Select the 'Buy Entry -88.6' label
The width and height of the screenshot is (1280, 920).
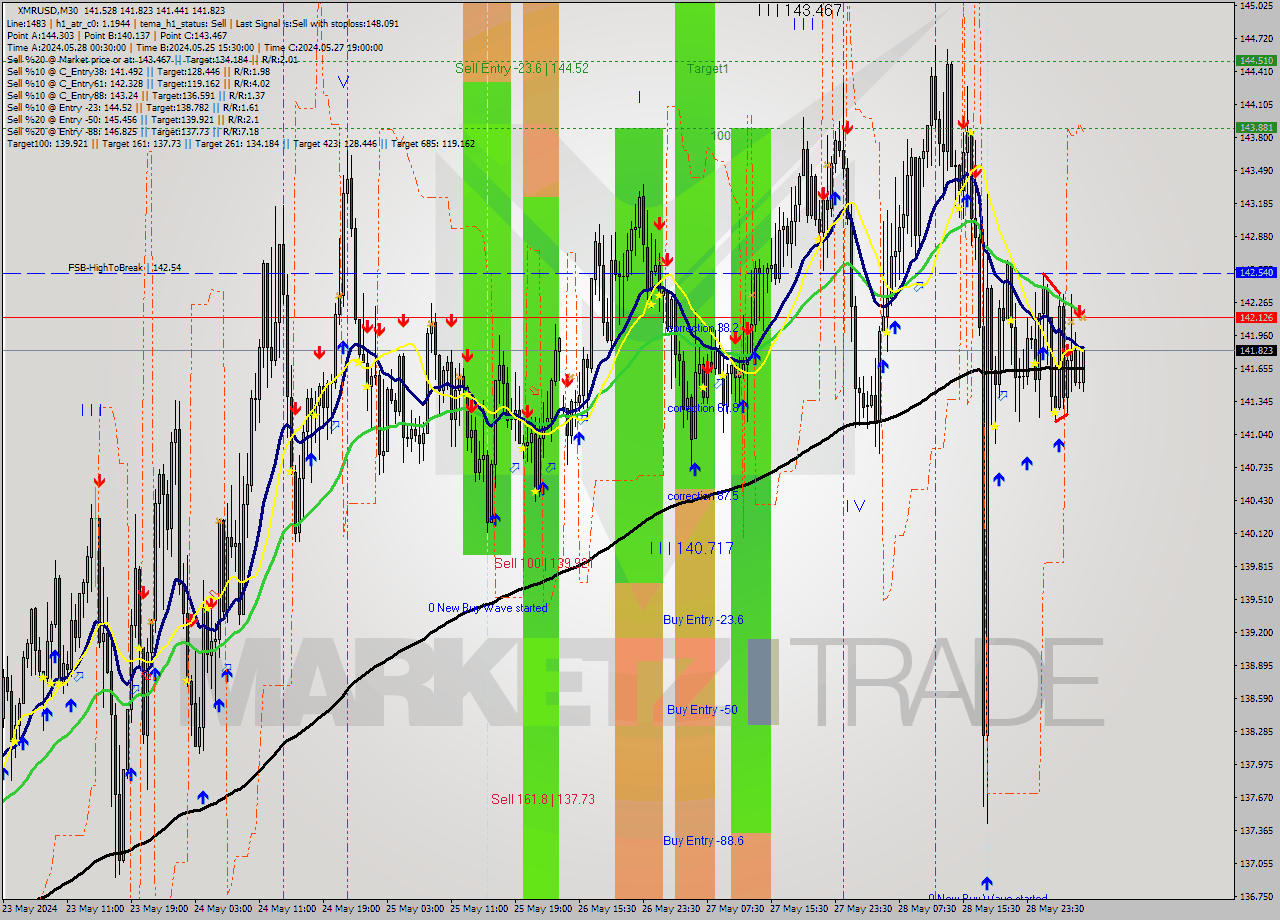(703, 841)
